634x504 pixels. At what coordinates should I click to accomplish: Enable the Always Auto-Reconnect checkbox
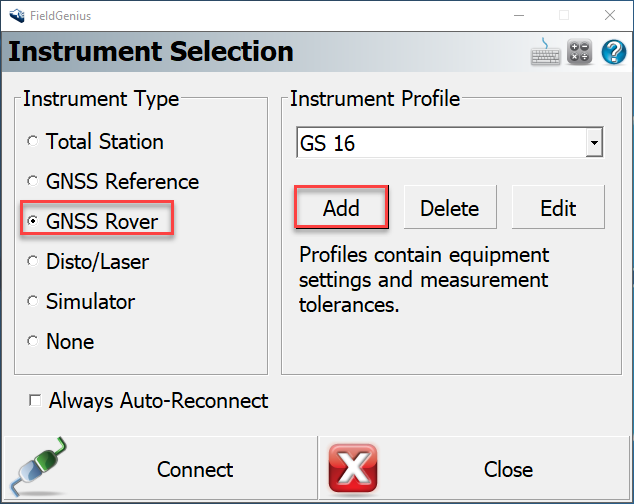click(35, 401)
